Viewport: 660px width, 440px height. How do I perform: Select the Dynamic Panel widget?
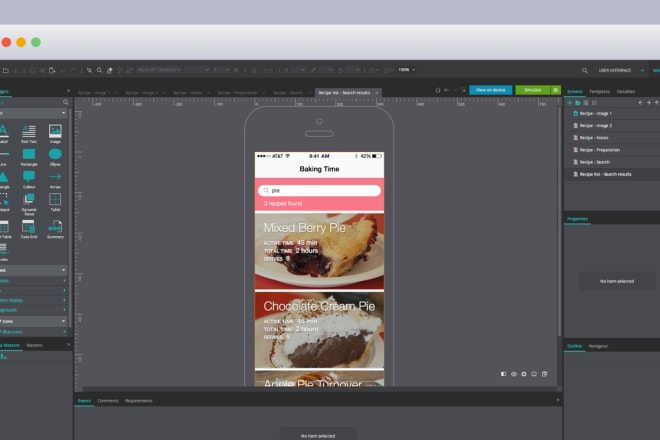(29, 204)
